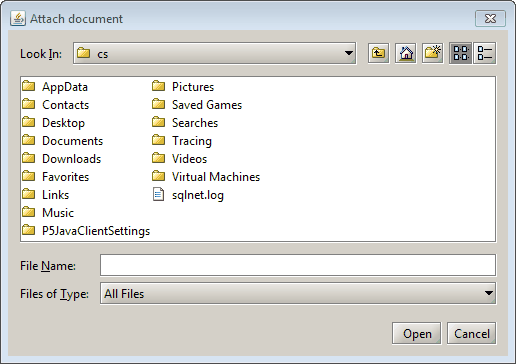Select the Favorites folder icon
516x364 pixels.
[29, 176]
